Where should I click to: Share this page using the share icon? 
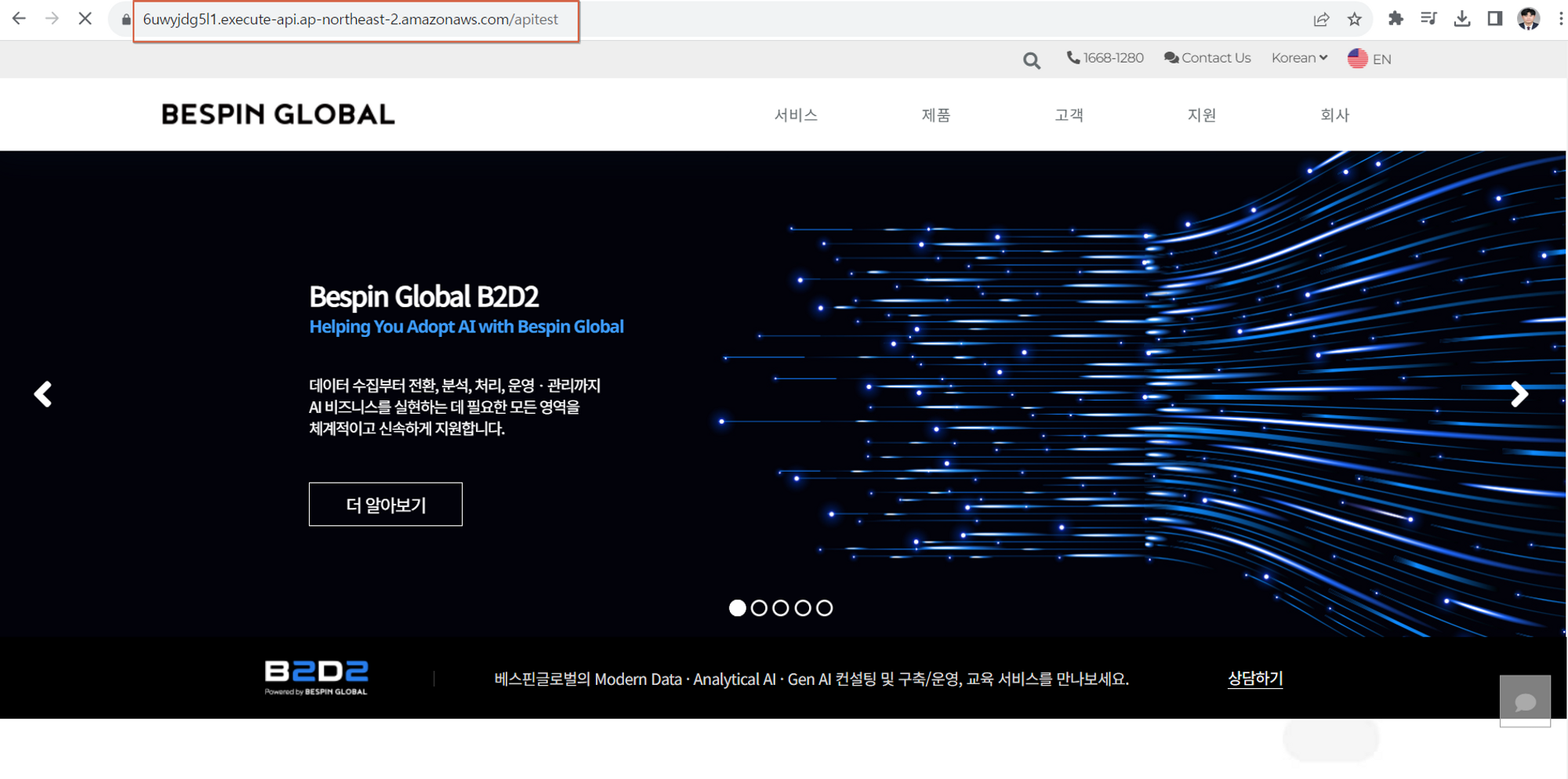point(1321,19)
